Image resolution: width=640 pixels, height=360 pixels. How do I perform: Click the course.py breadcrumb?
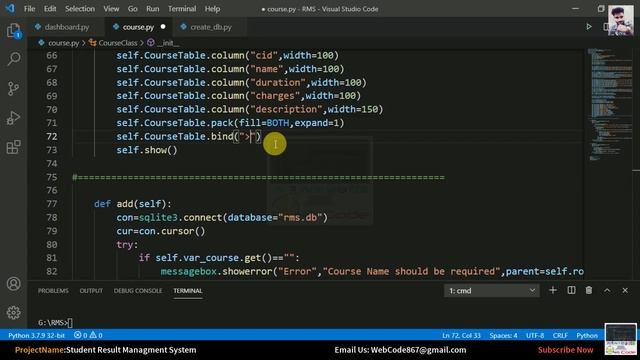coord(63,43)
